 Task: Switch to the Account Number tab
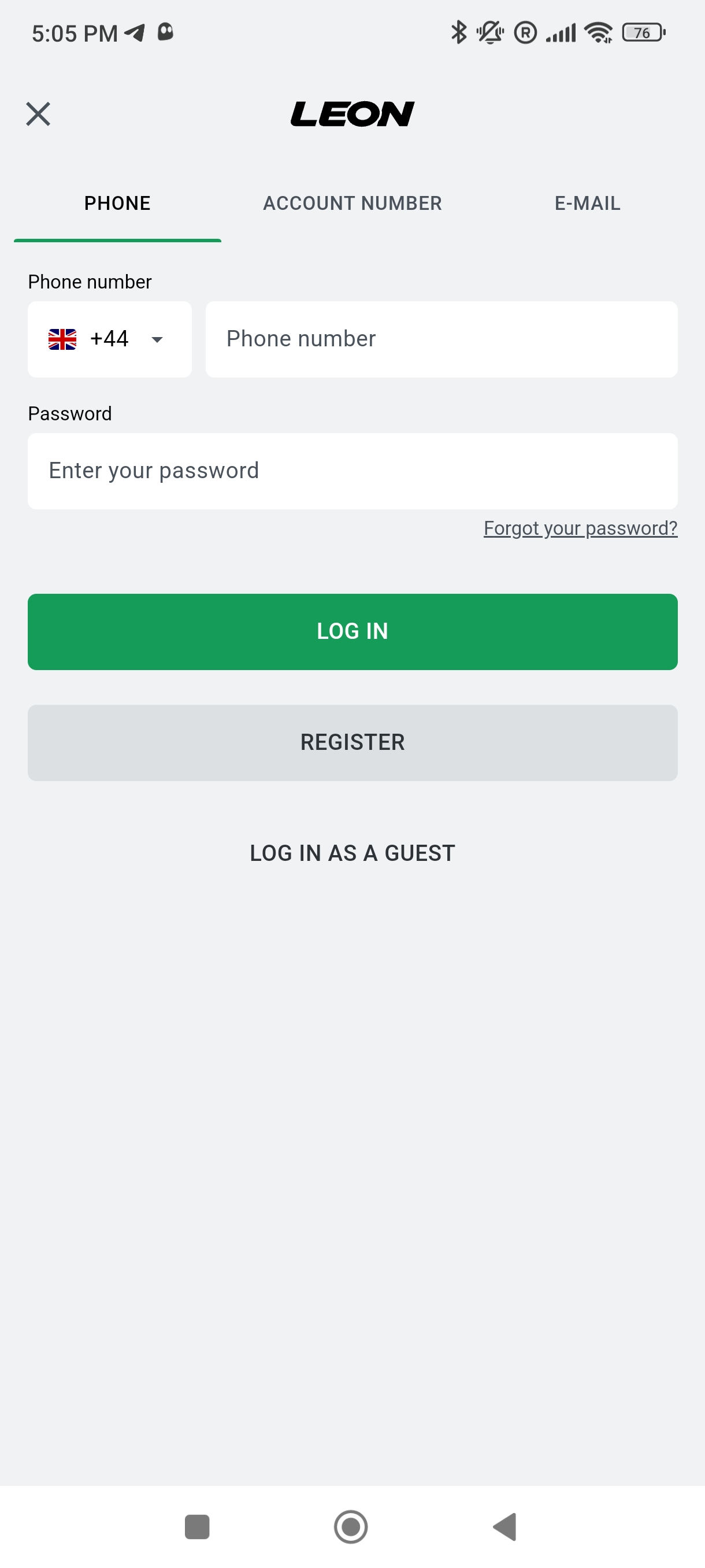(352, 204)
